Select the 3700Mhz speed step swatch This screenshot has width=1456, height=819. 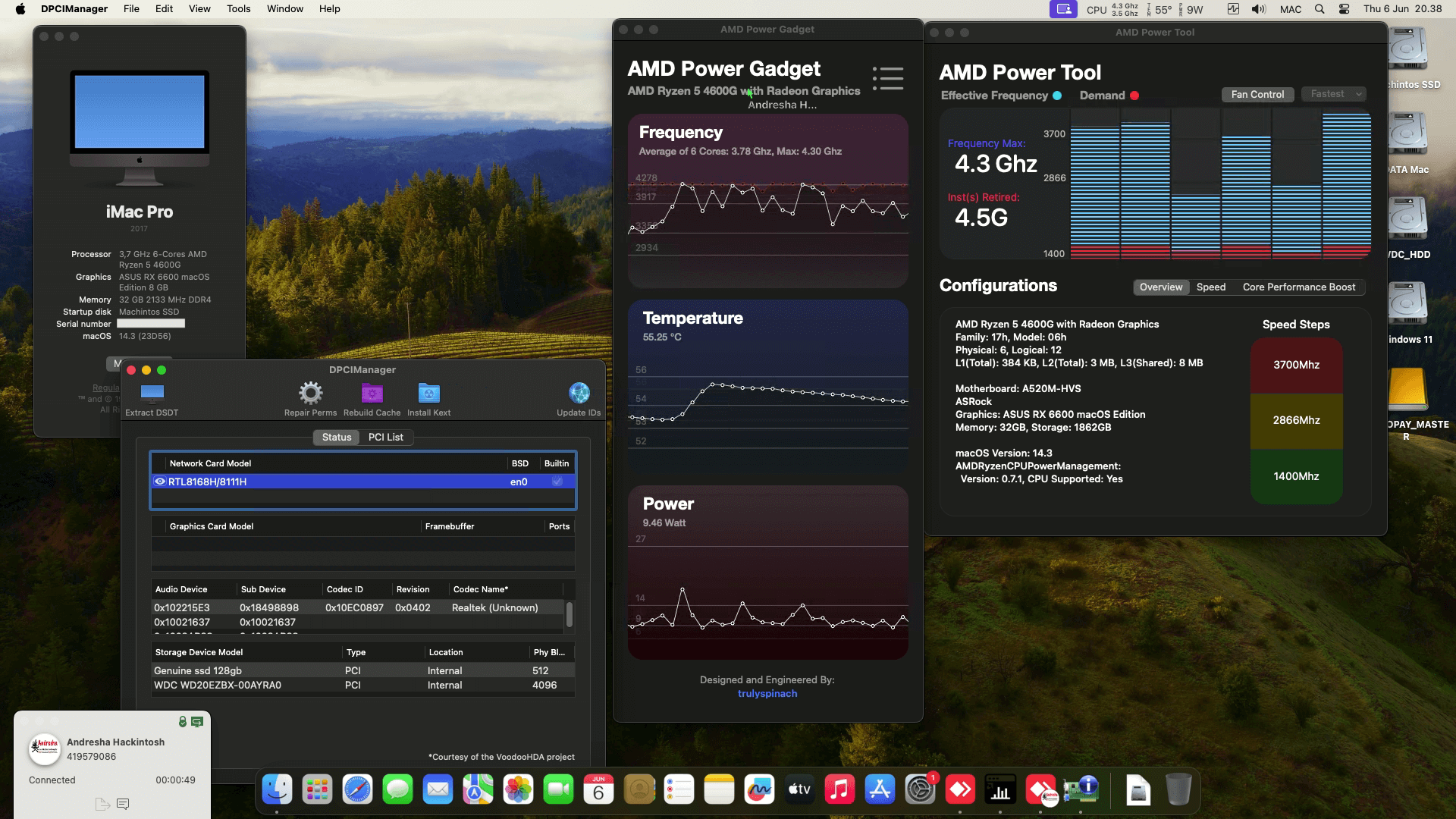[x=1296, y=365]
